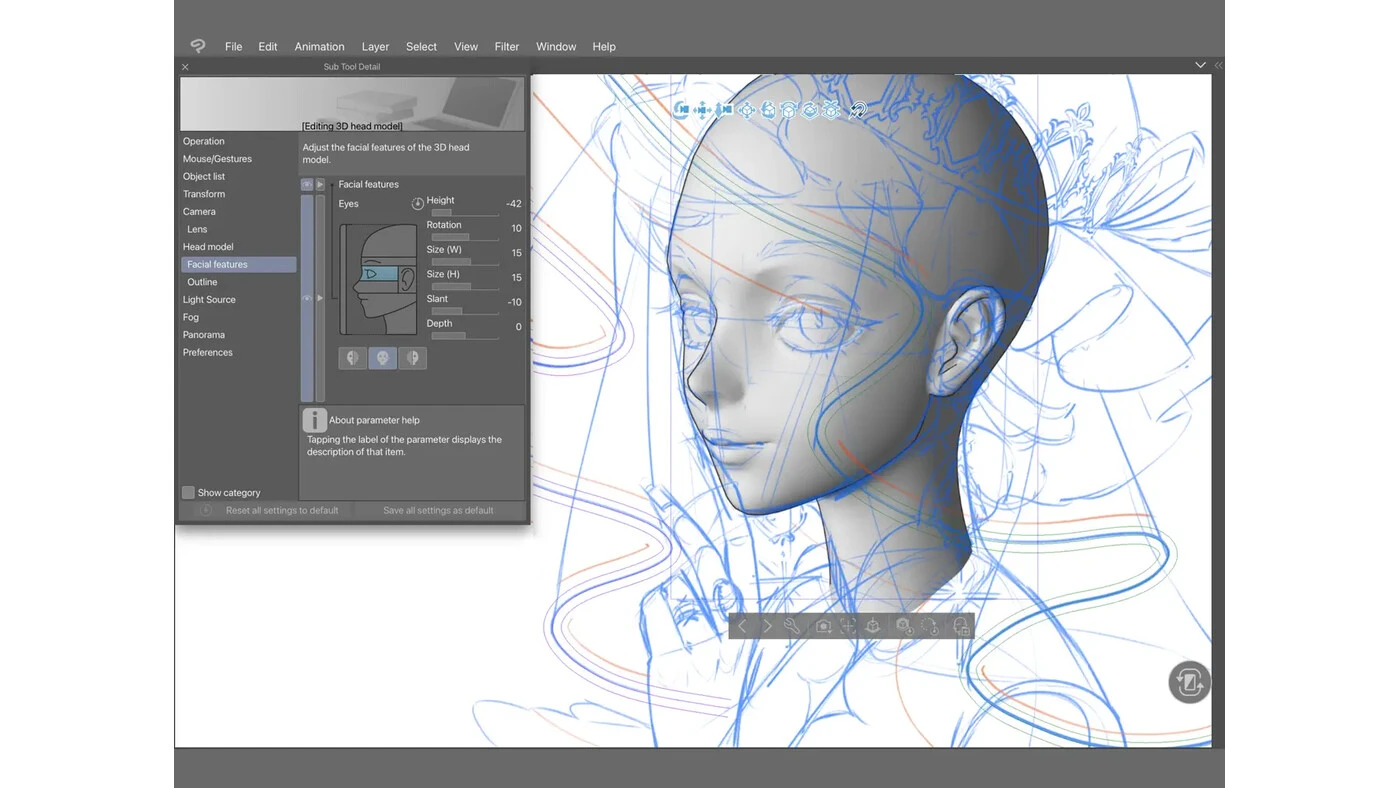Select the Lens subcategory

(197, 229)
